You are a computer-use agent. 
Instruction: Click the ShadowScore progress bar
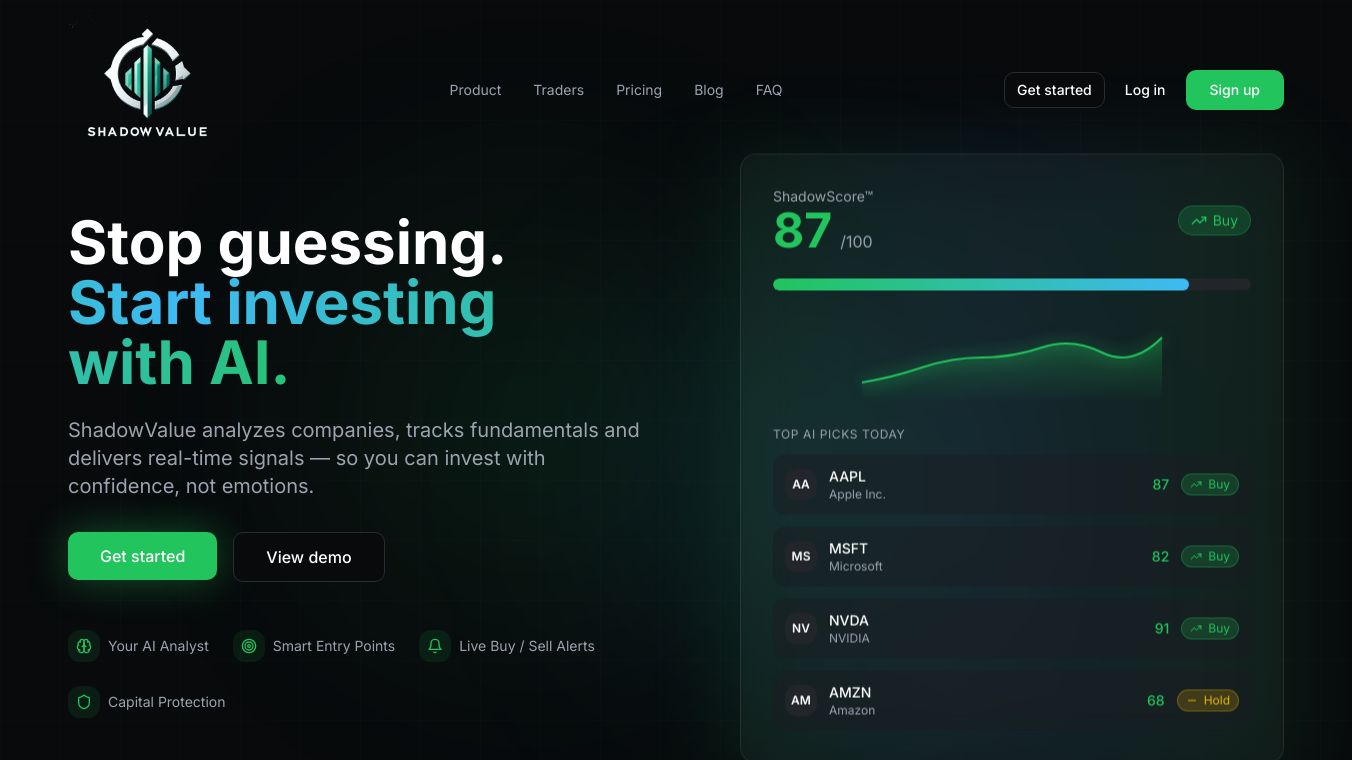click(1012, 285)
